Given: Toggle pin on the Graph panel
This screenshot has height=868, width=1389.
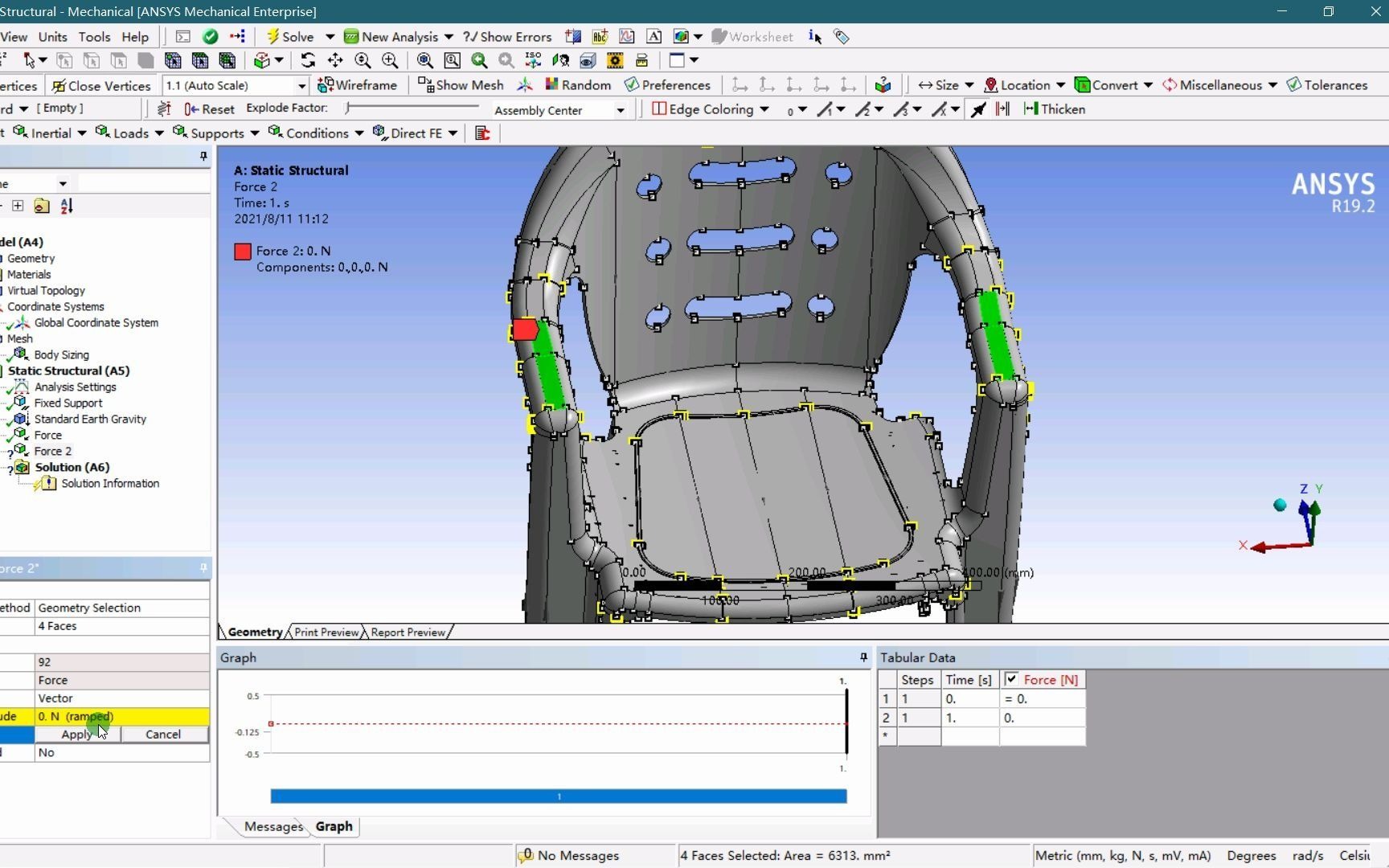Looking at the screenshot, I should [863, 657].
